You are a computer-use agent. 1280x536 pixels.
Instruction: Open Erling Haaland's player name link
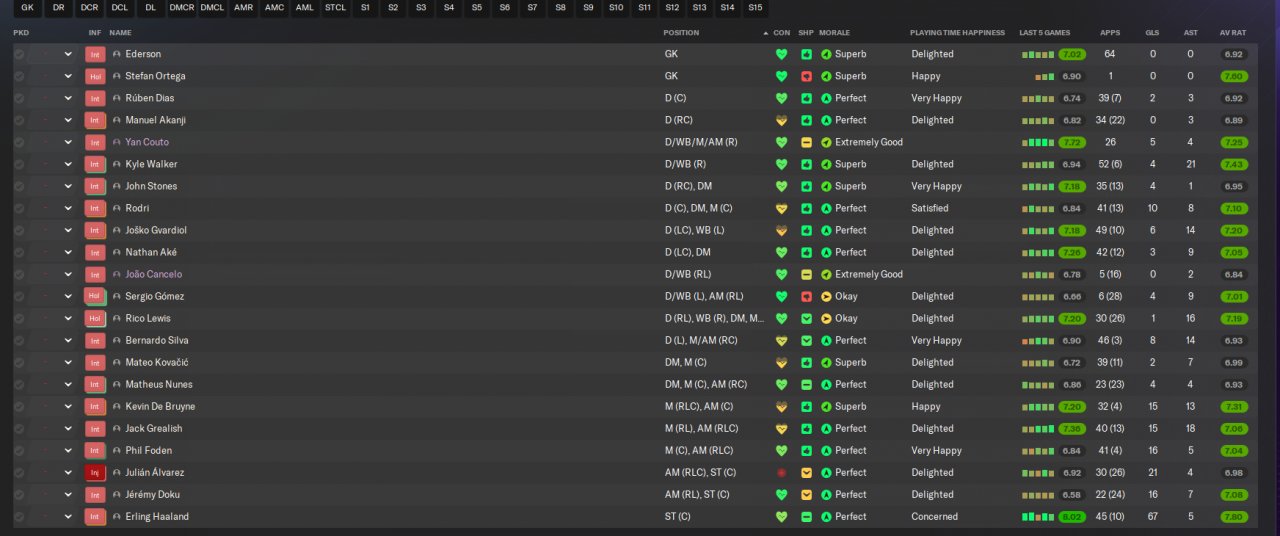[x=157, y=516]
